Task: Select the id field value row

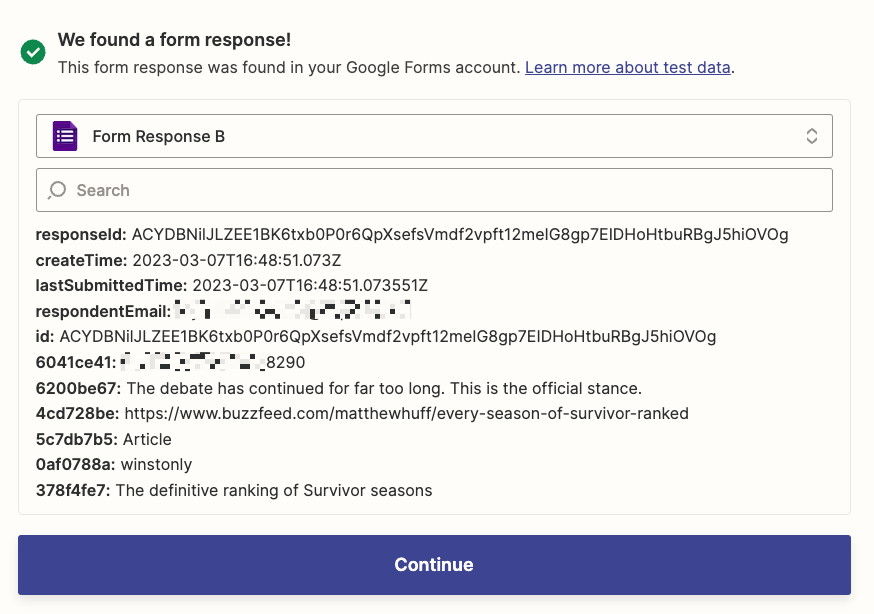Action: point(376,336)
